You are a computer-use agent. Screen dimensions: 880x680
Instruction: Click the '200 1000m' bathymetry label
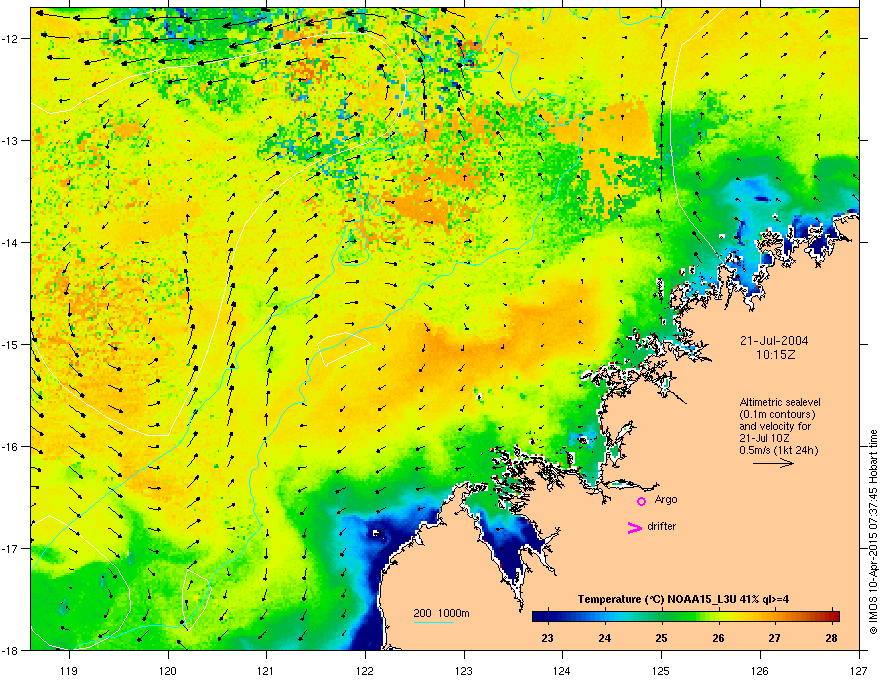(x=441, y=613)
